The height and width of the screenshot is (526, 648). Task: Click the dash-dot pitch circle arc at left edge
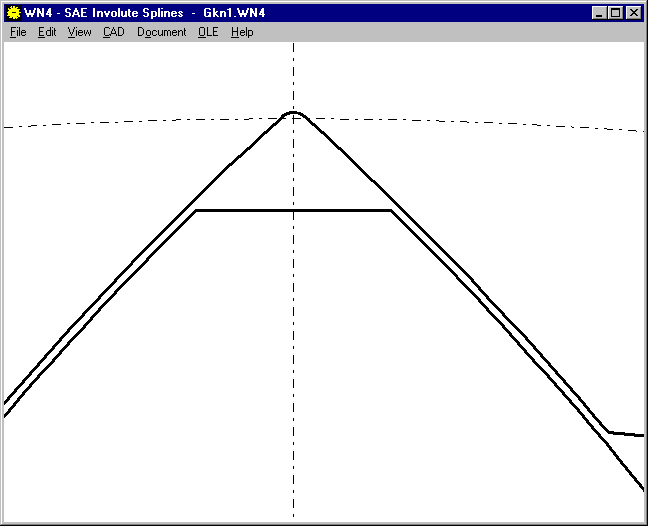(x=10, y=127)
